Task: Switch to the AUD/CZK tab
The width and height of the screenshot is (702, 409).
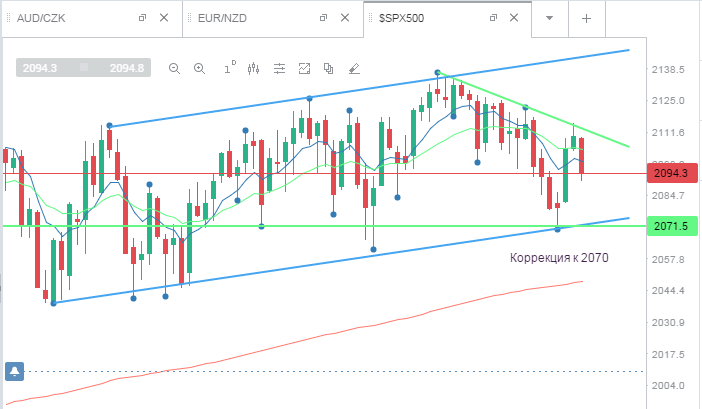Action: 41,18
